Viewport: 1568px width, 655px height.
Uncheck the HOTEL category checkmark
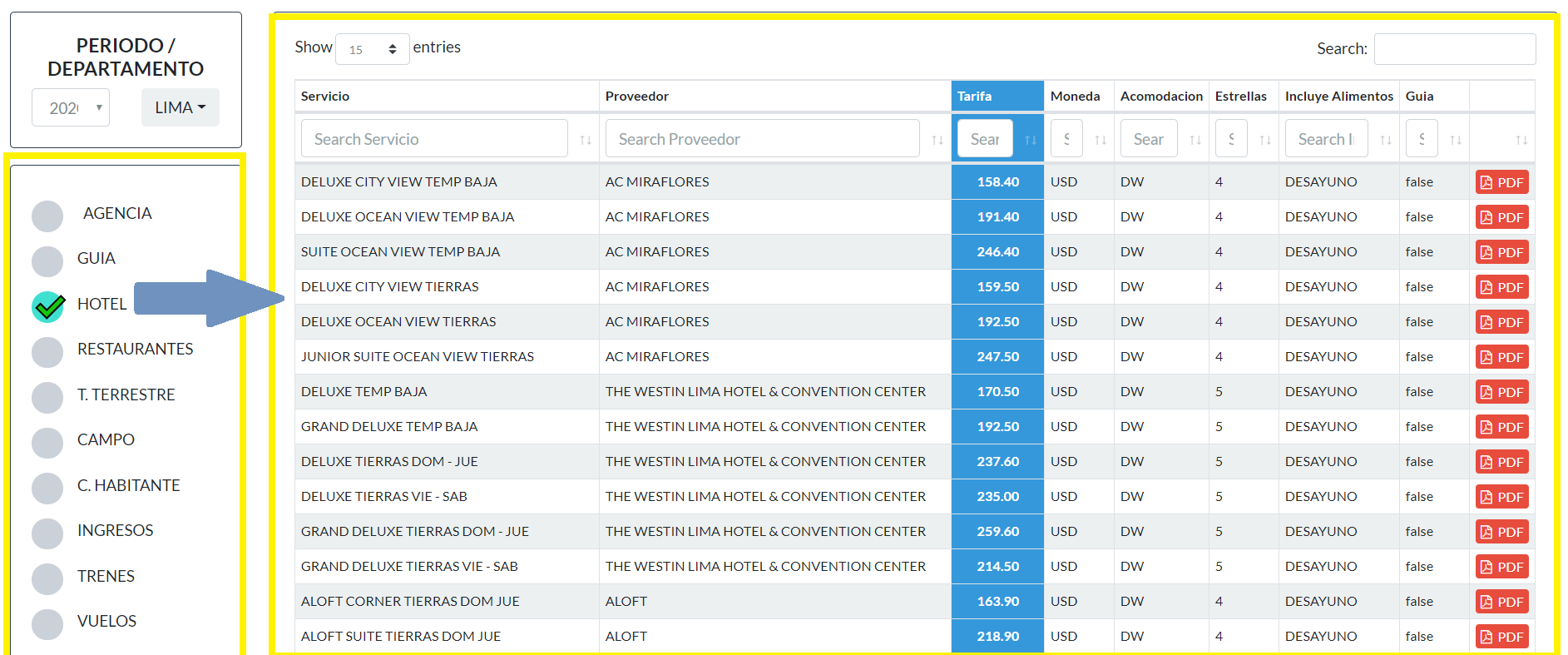(48, 306)
